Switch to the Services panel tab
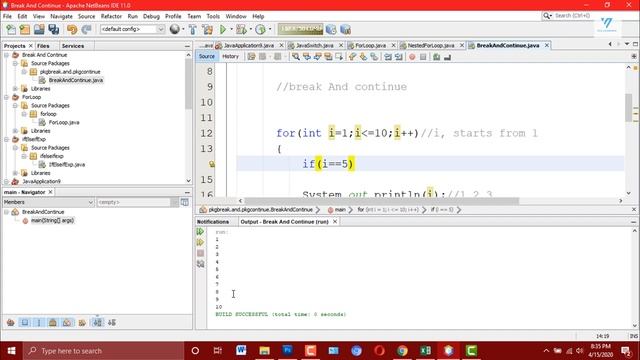Viewport: 640px width, 360px height. click(73, 46)
